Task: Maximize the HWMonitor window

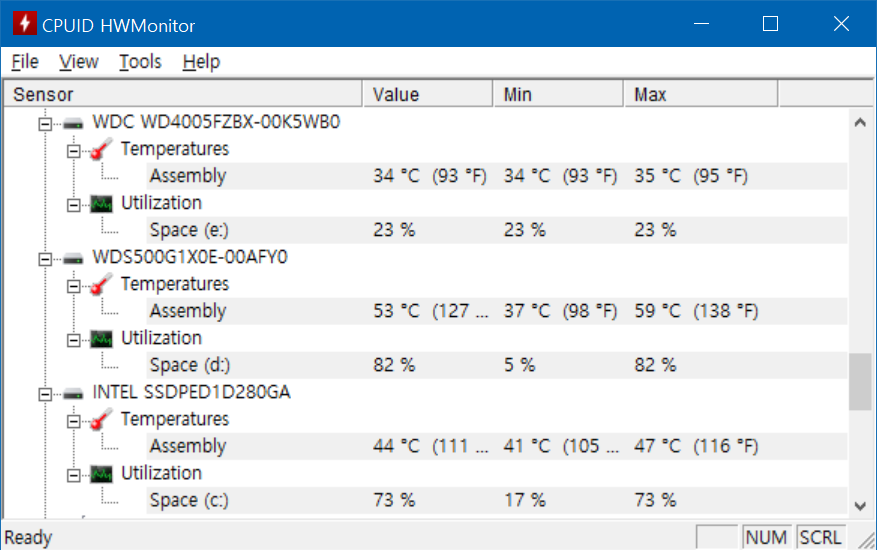Action: [770, 23]
